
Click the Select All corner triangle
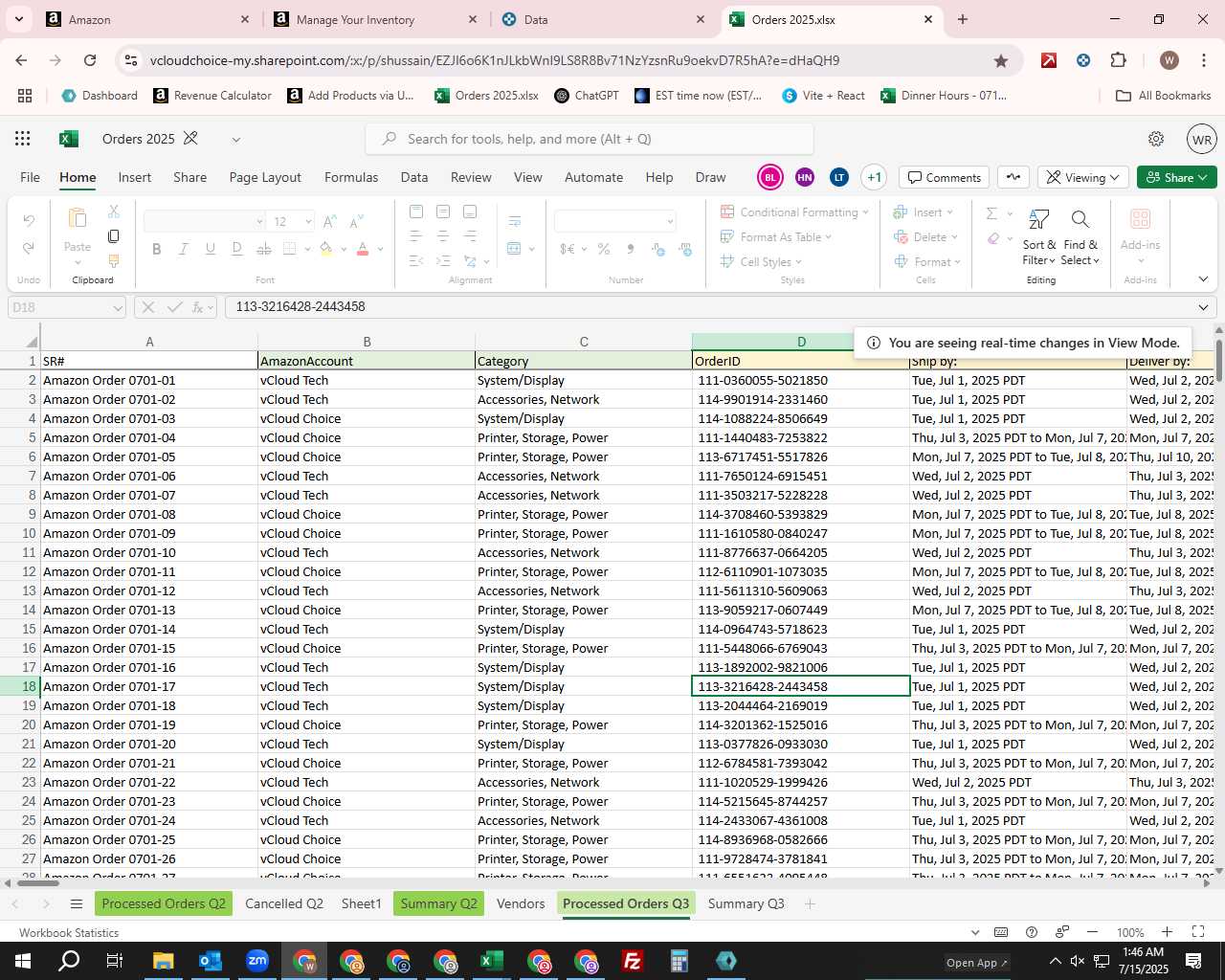(32, 342)
